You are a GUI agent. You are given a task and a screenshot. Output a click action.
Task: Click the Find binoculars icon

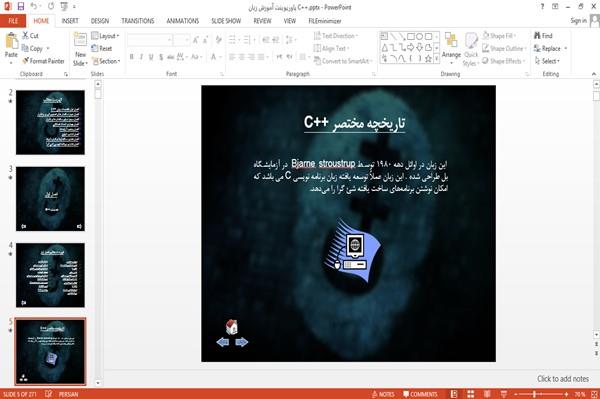pyautogui.click(x=537, y=35)
